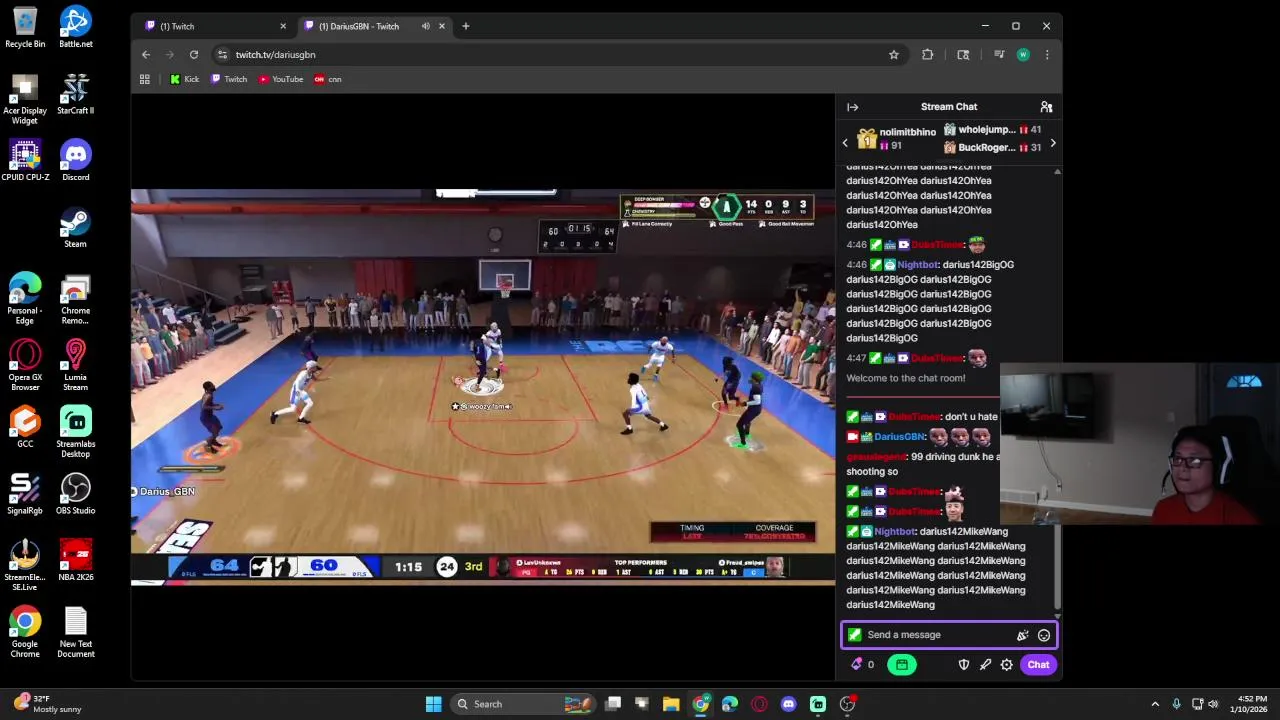
Task: Open File Explorer from taskbar
Action: coord(671,704)
